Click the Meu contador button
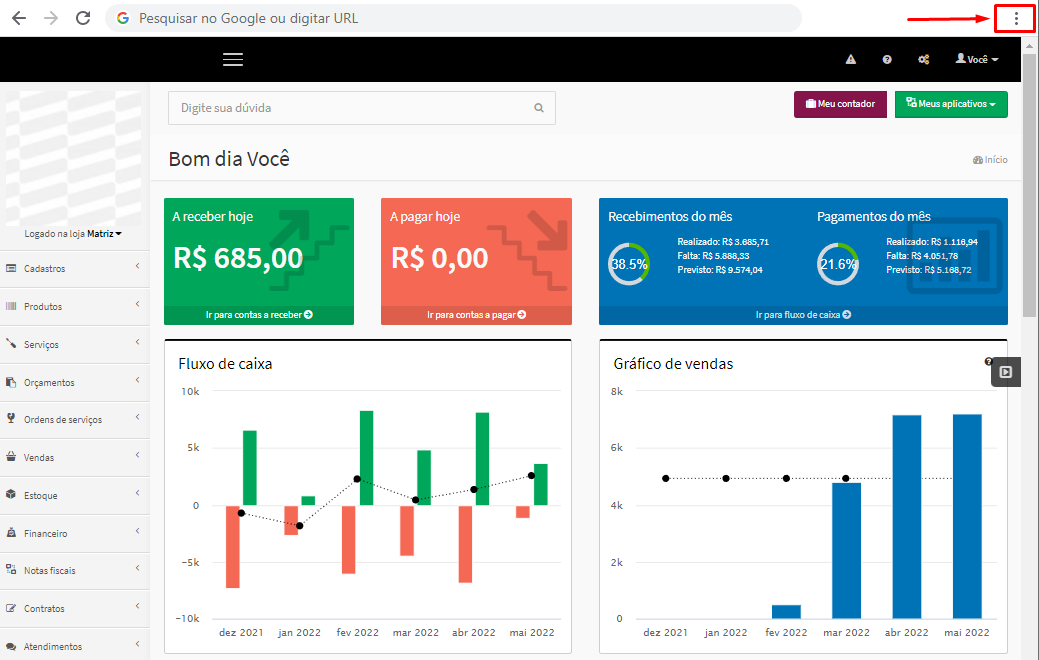Screen dimensions: 1039x660 [840, 104]
